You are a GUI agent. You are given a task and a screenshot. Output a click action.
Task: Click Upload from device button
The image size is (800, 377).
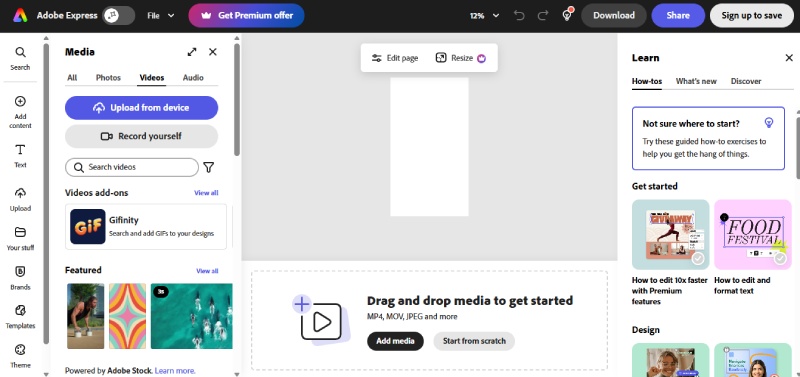click(141, 108)
